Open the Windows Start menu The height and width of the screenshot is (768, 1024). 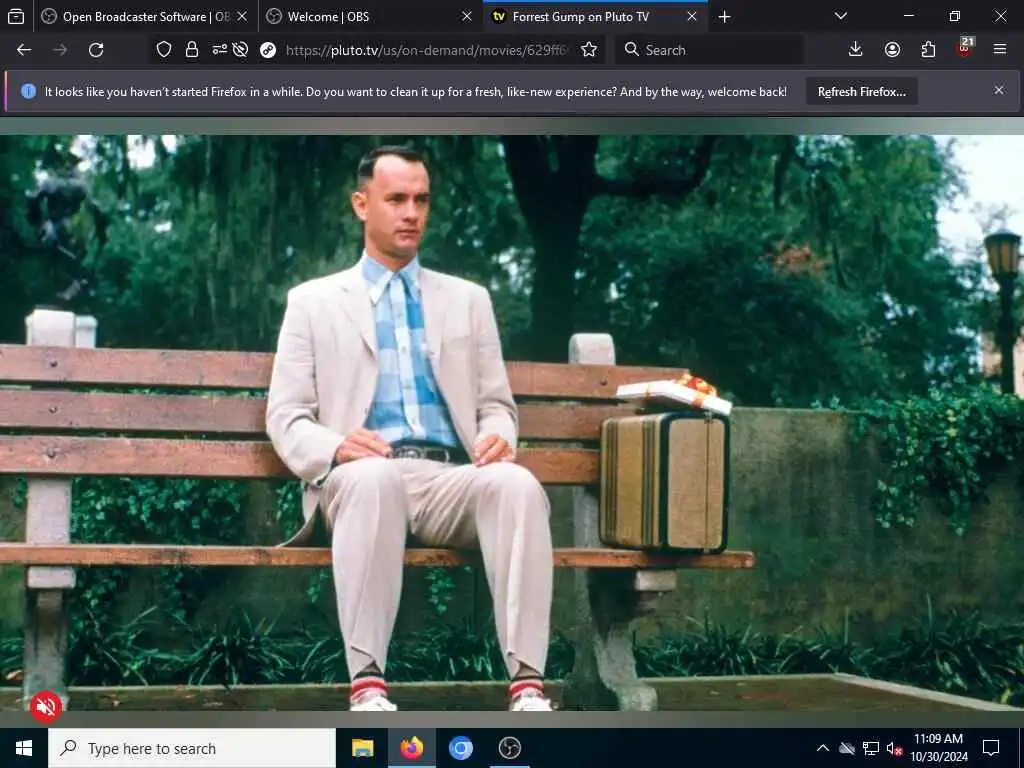point(24,748)
